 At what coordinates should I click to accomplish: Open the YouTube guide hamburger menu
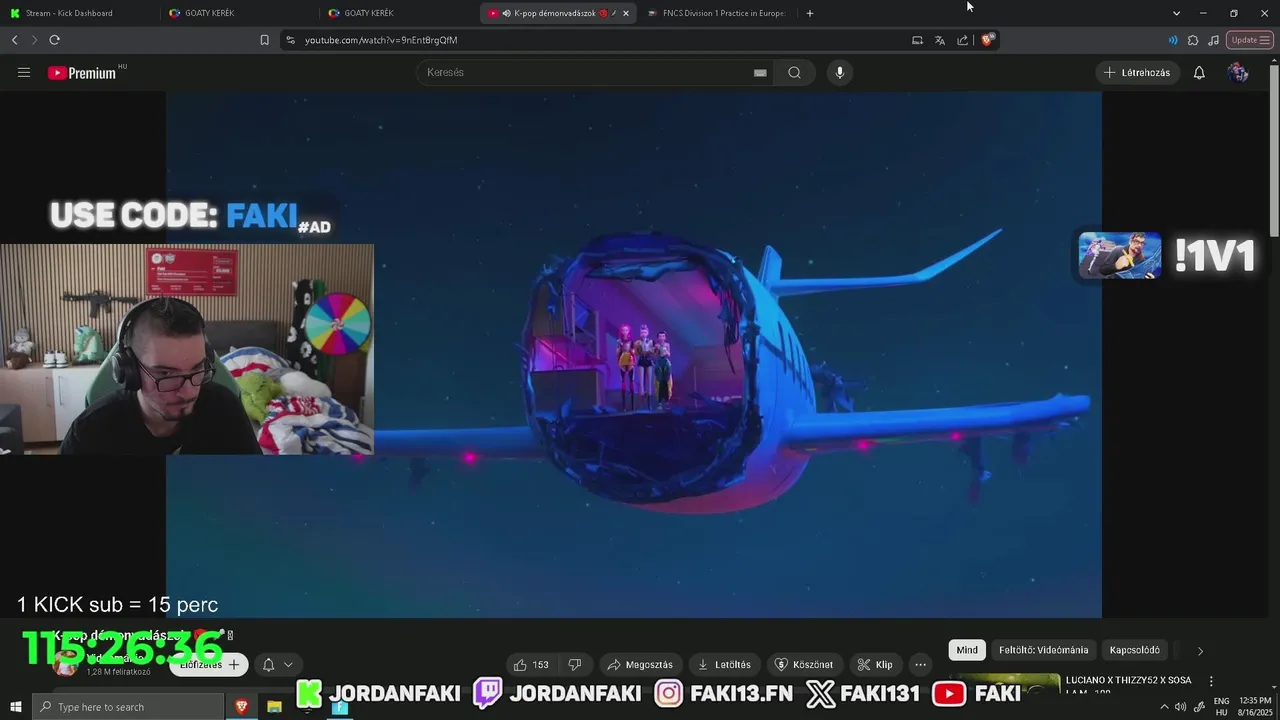tap(24, 72)
